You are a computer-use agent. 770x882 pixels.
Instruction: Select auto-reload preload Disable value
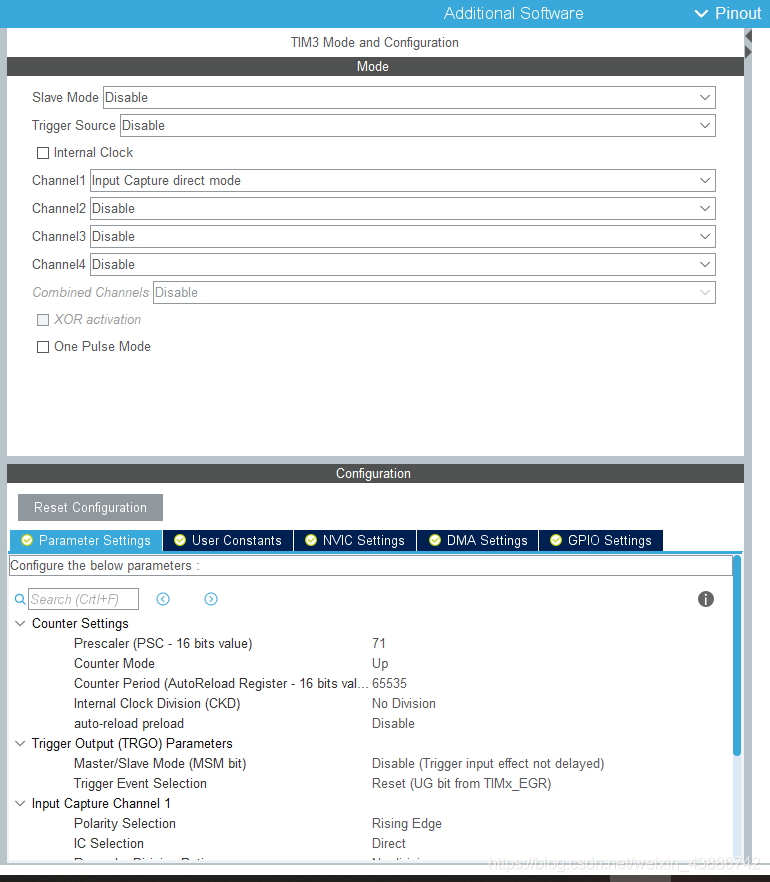click(393, 723)
